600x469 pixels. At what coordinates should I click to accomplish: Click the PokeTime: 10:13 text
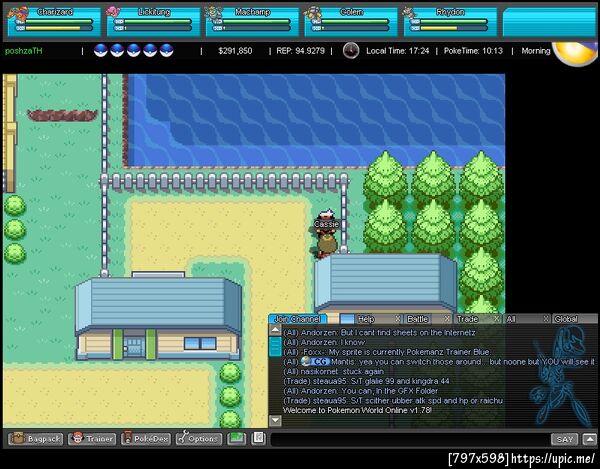click(473, 51)
